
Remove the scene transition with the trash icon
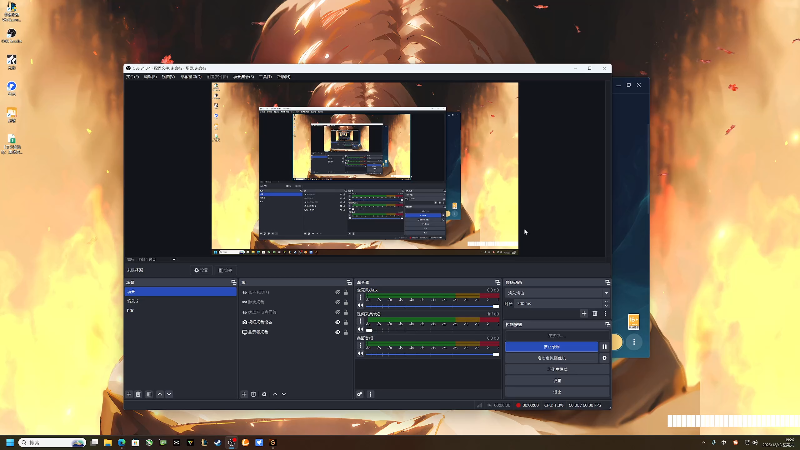point(595,314)
